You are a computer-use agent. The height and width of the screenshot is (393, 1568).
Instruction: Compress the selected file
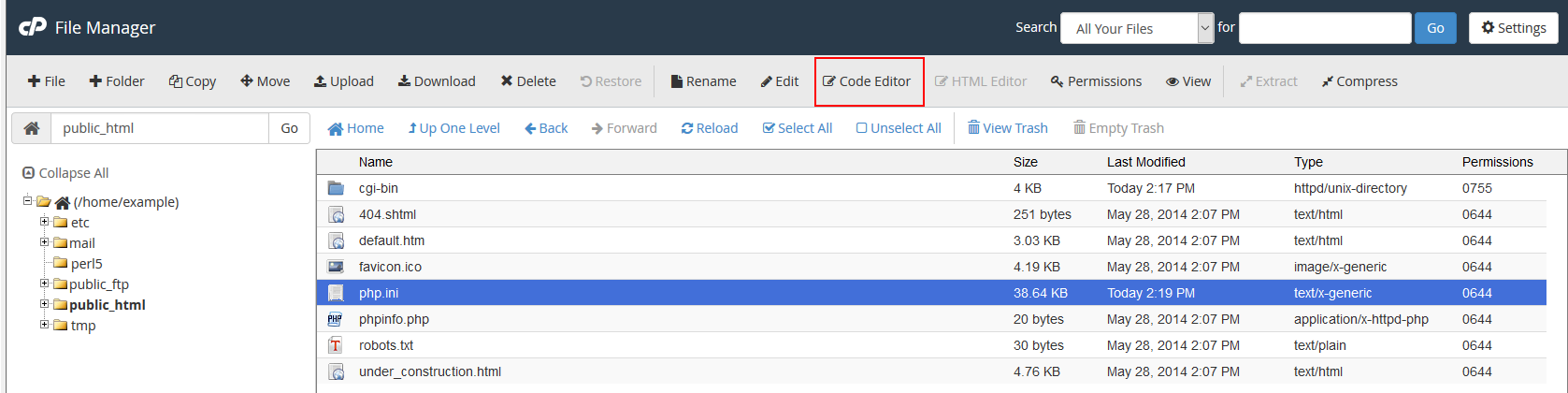coord(1359,81)
